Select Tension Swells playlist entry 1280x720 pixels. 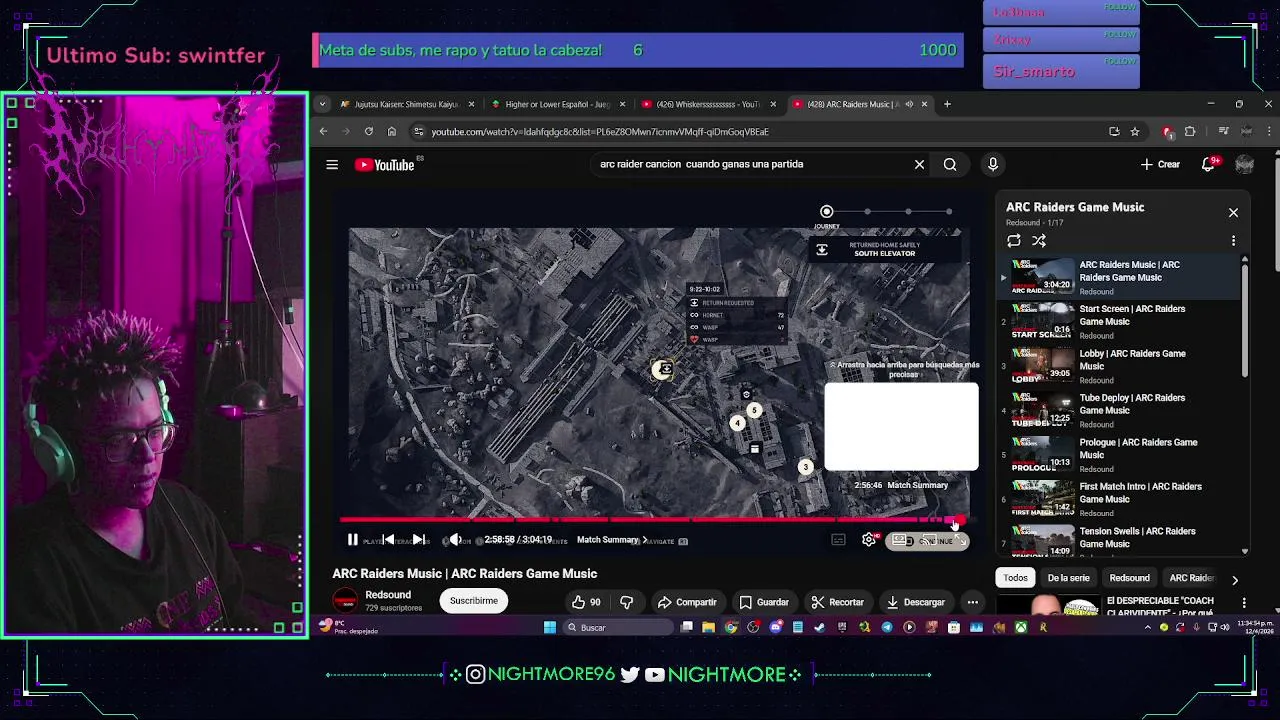click(x=1120, y=540)
